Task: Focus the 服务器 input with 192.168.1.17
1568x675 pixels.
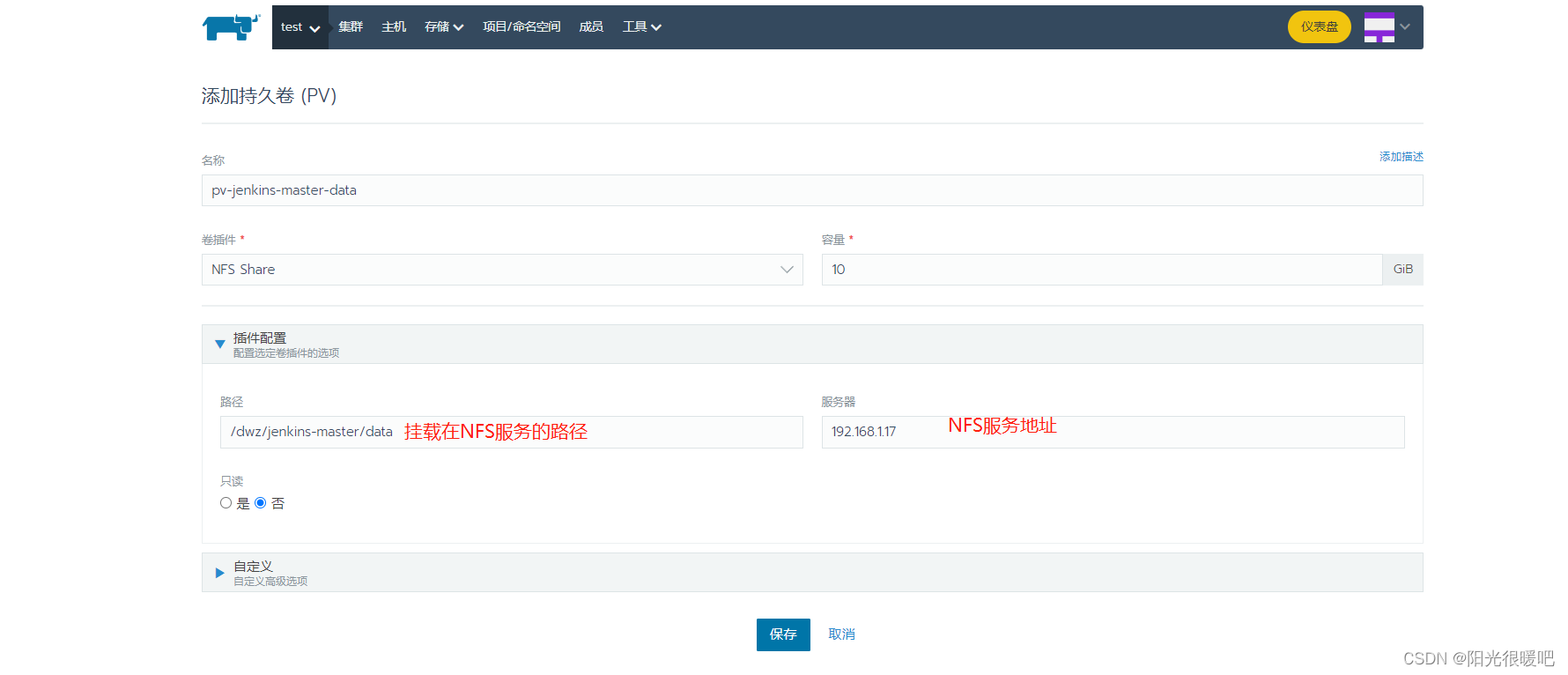Action: [x=1113, y=432]
